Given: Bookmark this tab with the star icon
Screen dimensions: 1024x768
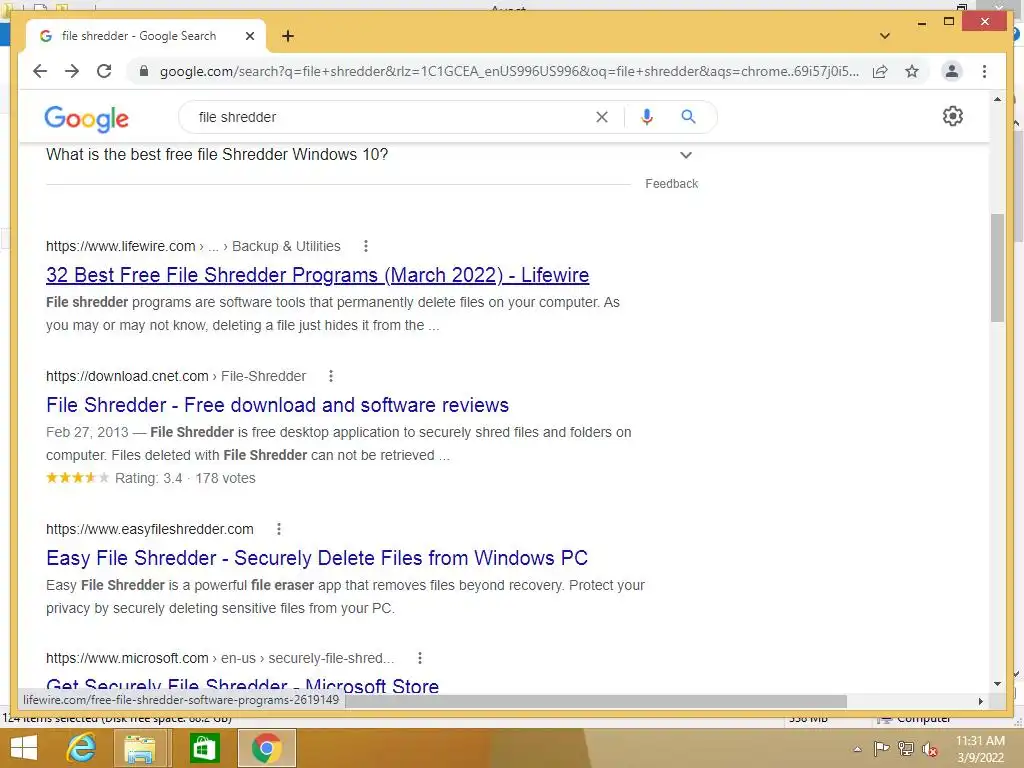Looking at the screenshot, I should [x=912, y=71].
